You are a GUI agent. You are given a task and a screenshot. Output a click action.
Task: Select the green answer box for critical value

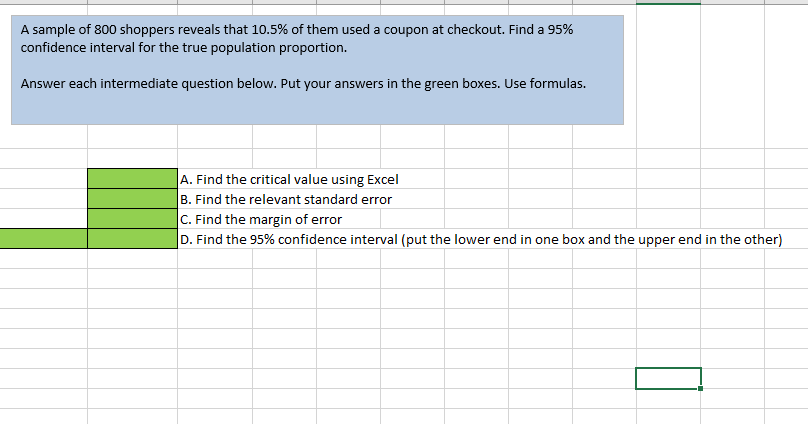tap(132, 178)
